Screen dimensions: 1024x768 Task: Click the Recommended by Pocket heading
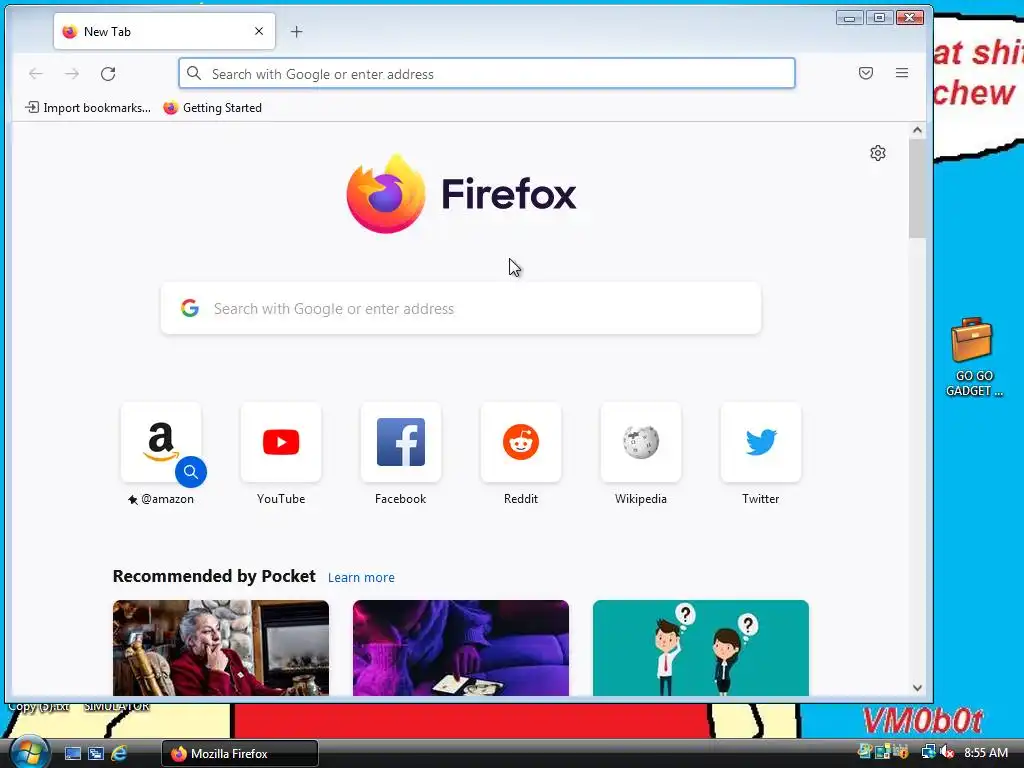[214, 576]
